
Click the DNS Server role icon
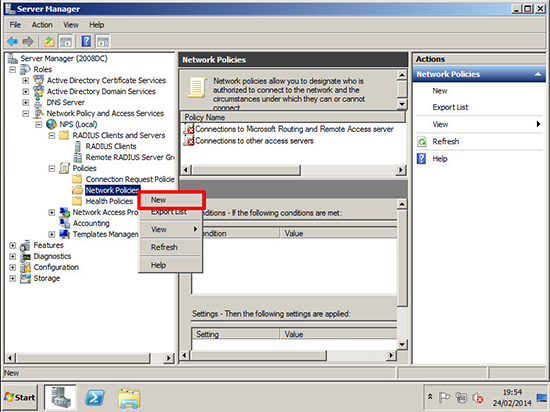pyautogui.click(x=38, y=102)
